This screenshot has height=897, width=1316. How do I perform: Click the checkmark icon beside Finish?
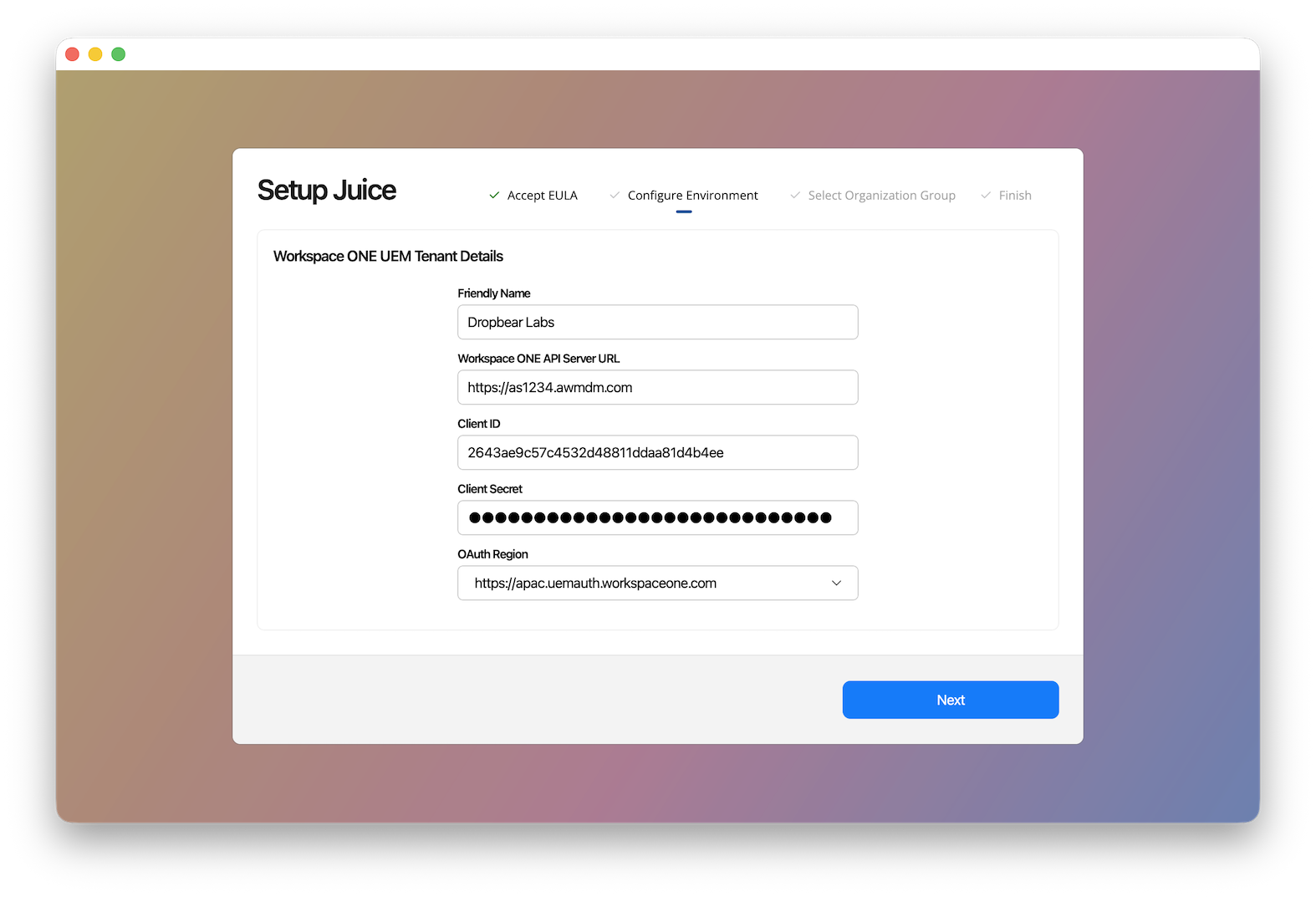[986, 196]
